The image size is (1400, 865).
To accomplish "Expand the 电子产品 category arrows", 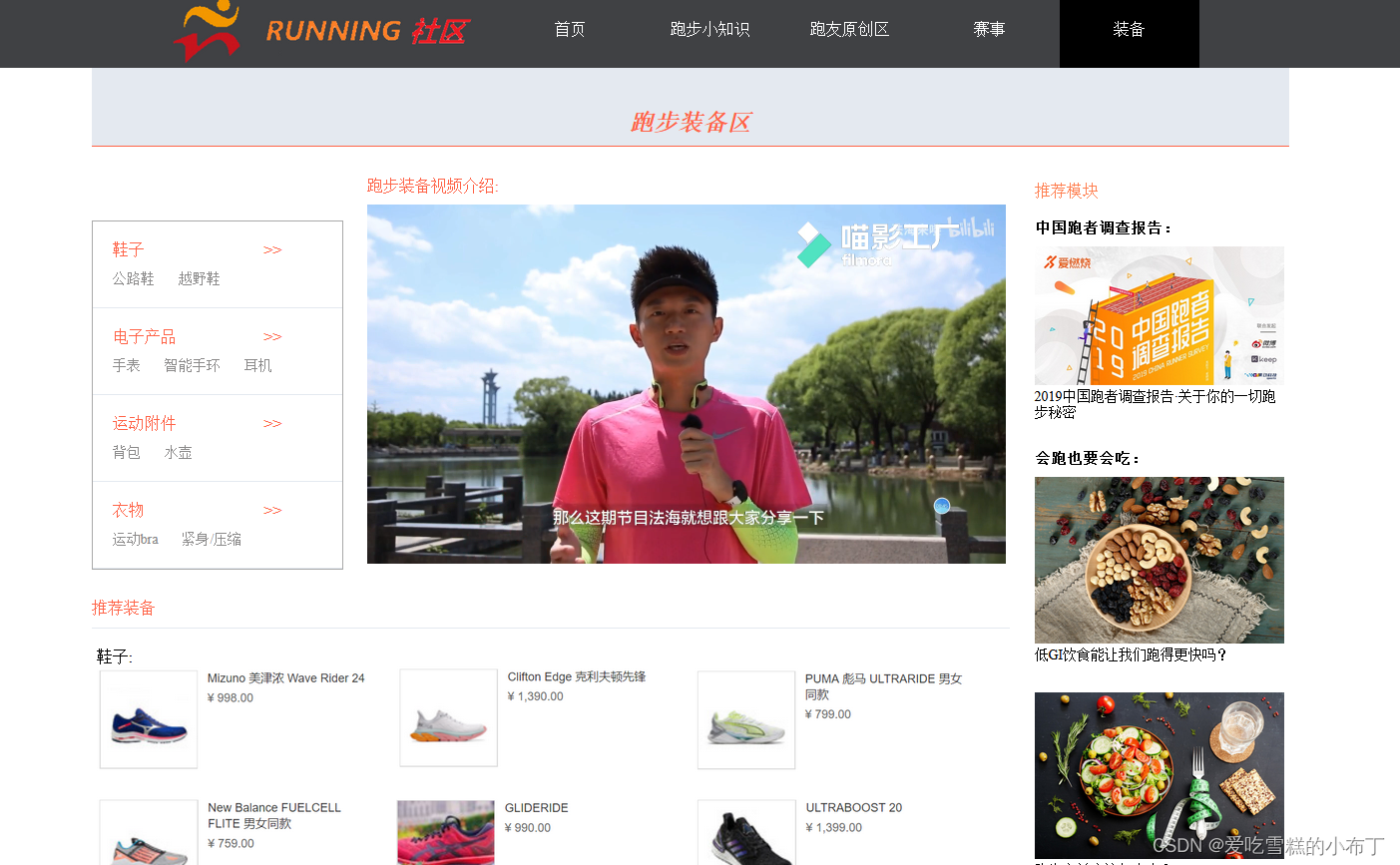I will [272, 337].
